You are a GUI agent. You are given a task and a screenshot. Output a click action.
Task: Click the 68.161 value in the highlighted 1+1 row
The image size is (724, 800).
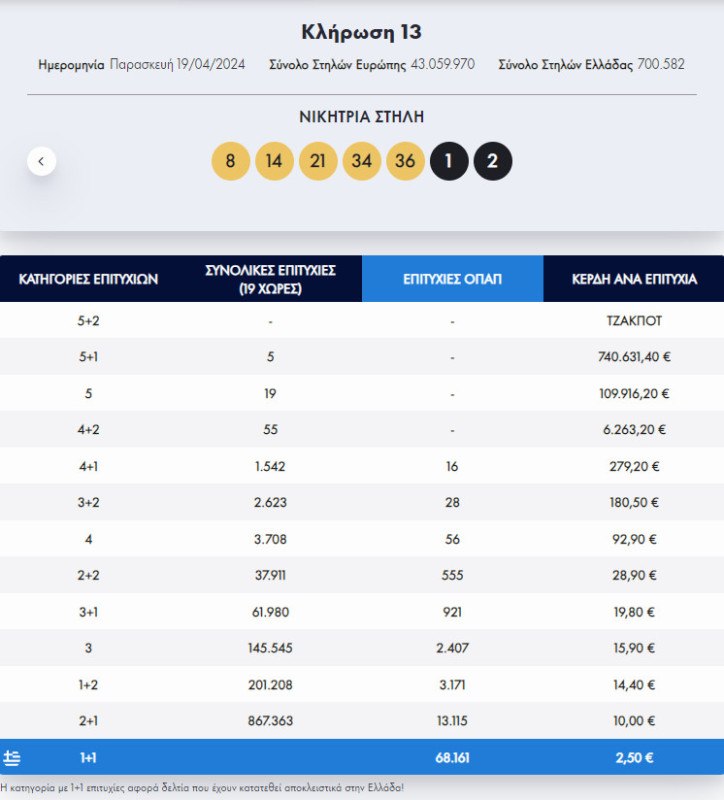tap(452, 757)
